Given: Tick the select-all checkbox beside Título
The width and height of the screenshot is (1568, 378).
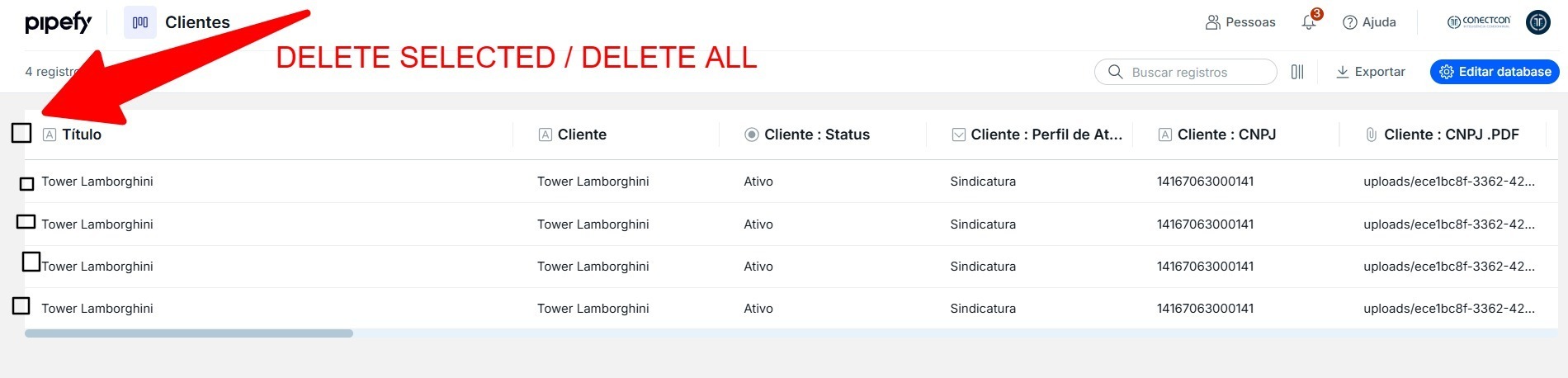Looking at the screenshot, I should (x=21, y=133).
